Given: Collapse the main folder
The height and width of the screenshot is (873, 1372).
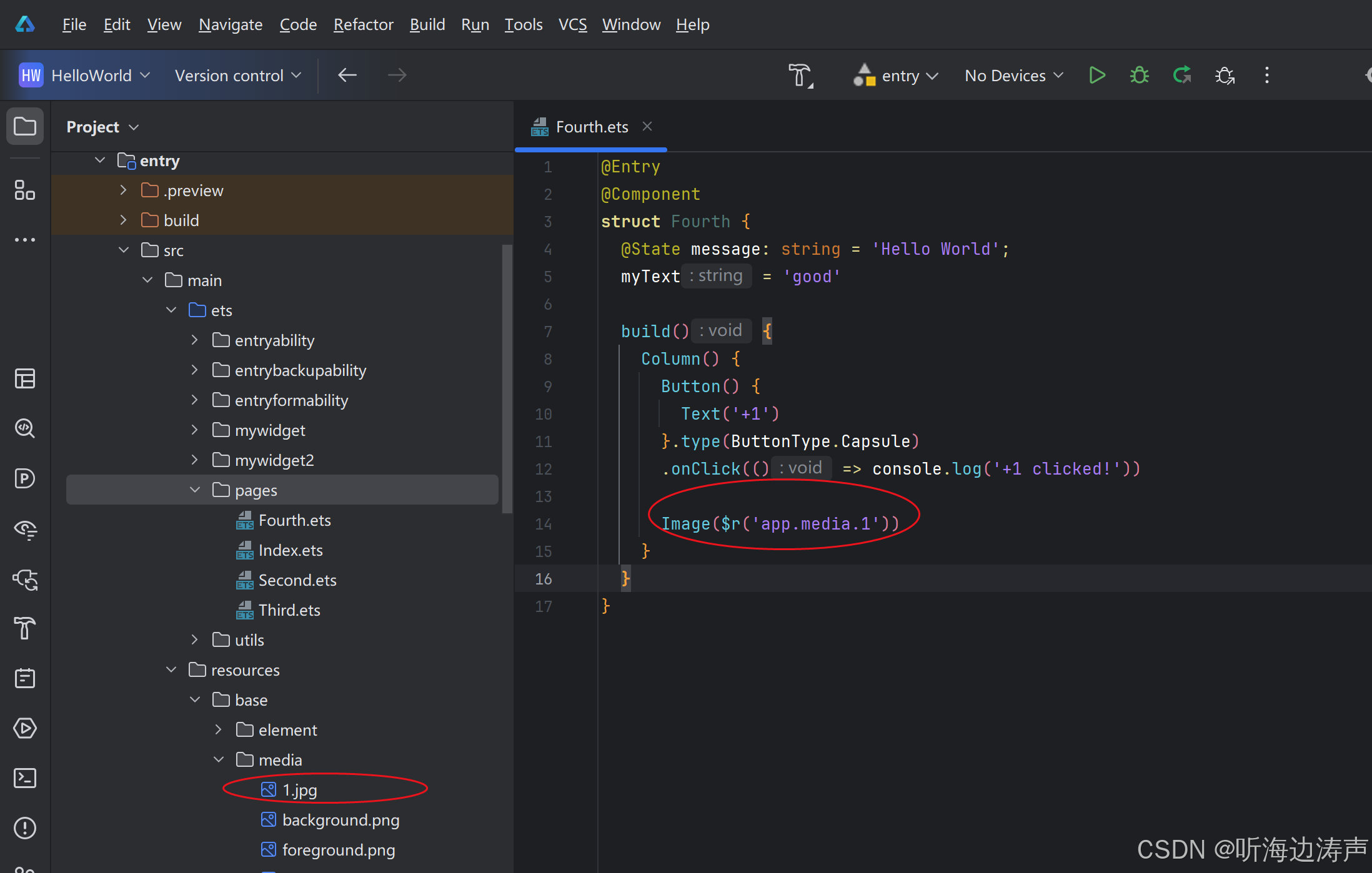Looking at the screenshot, I should [147, 280].
